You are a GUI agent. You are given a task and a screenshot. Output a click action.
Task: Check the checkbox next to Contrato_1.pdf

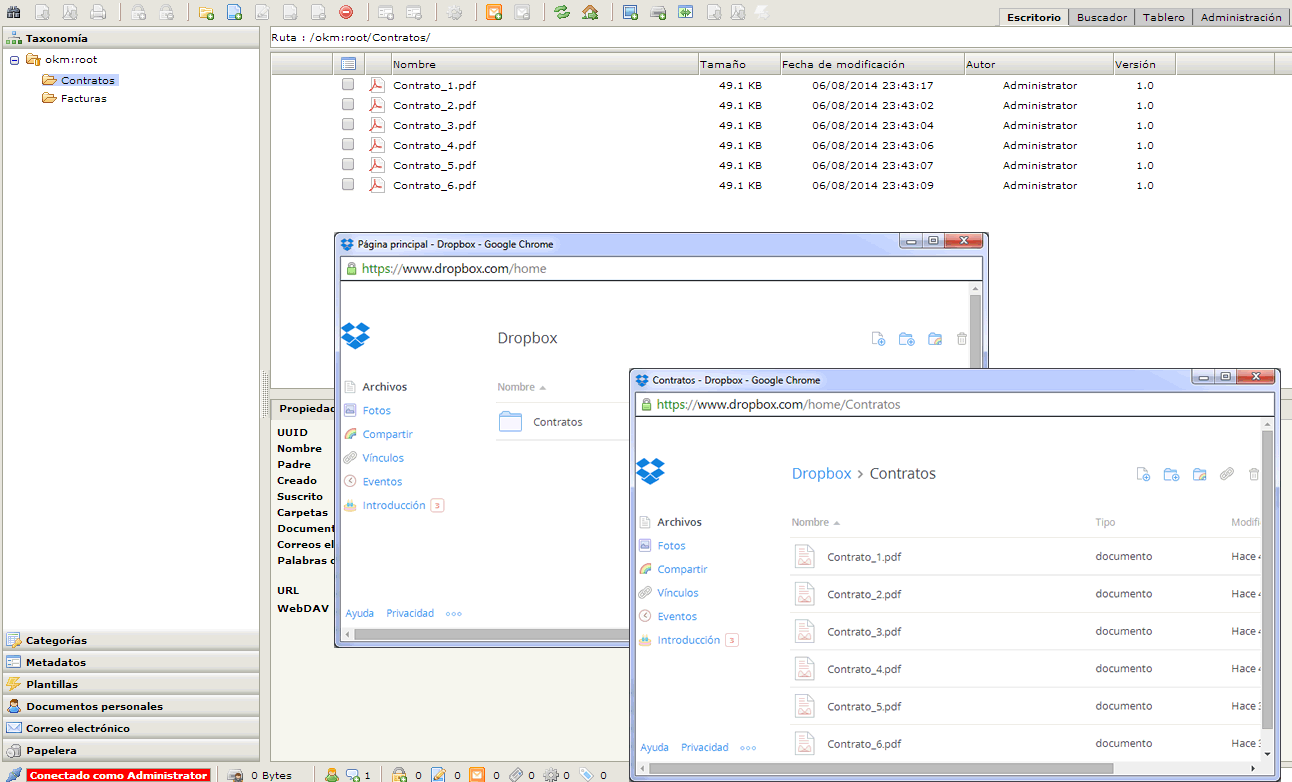pyautogui.click(x=348, y=85)
